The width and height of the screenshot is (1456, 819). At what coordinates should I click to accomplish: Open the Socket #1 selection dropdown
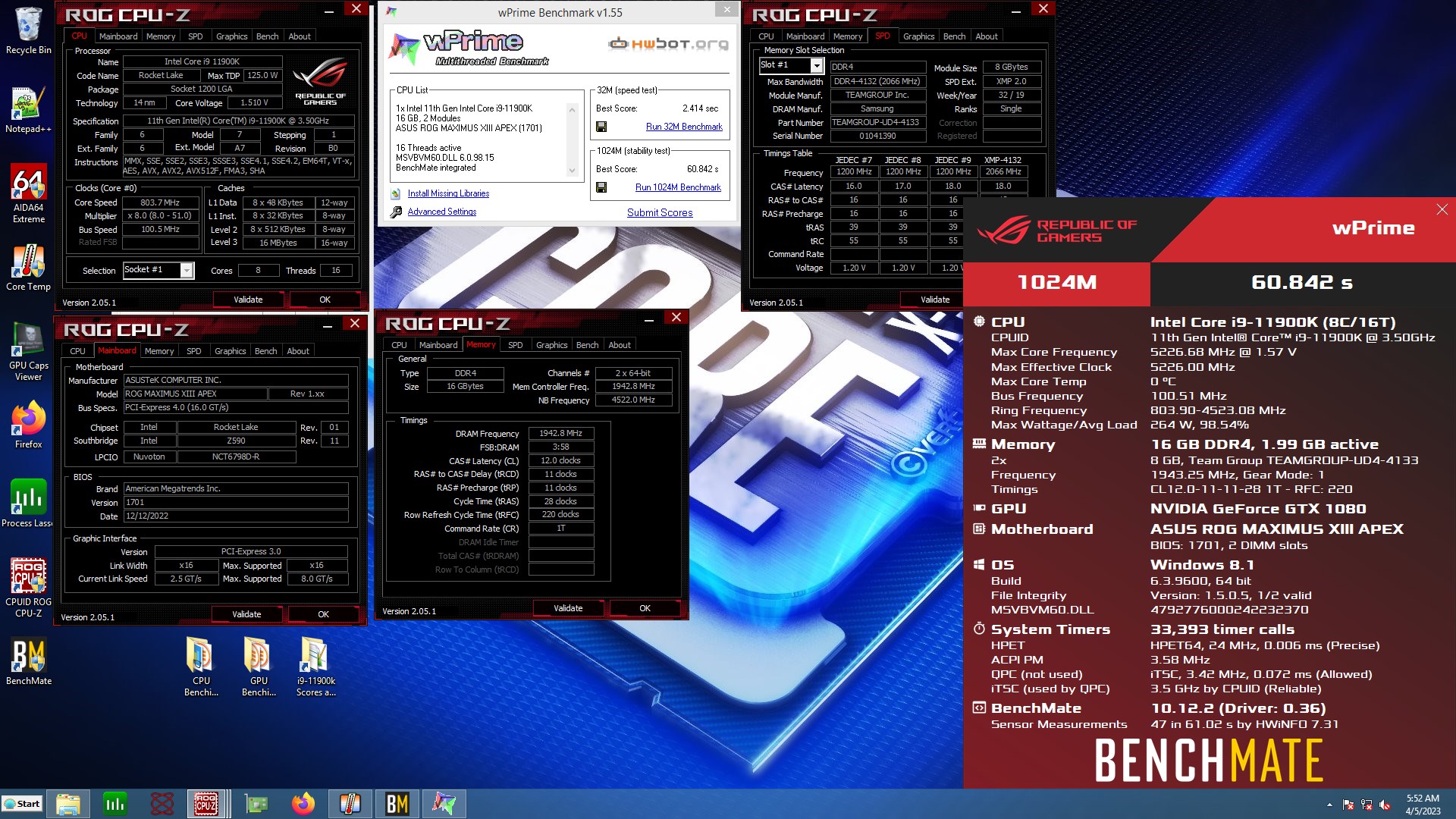click(x=187, y=271)
